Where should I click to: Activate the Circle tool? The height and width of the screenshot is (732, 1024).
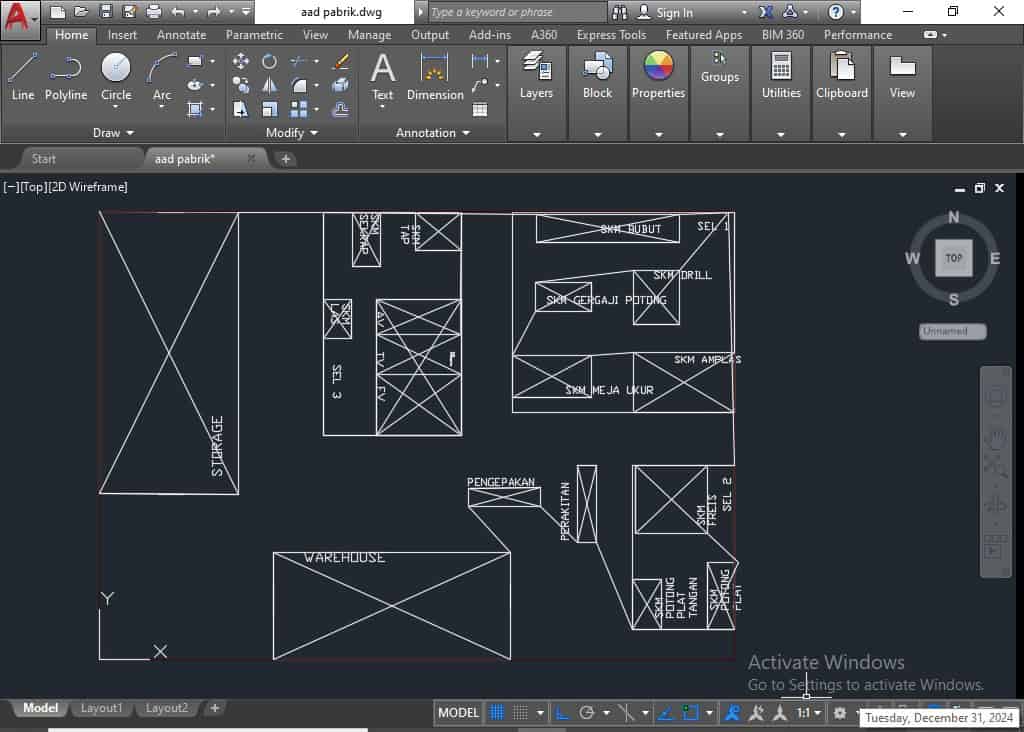click(116, 77)
